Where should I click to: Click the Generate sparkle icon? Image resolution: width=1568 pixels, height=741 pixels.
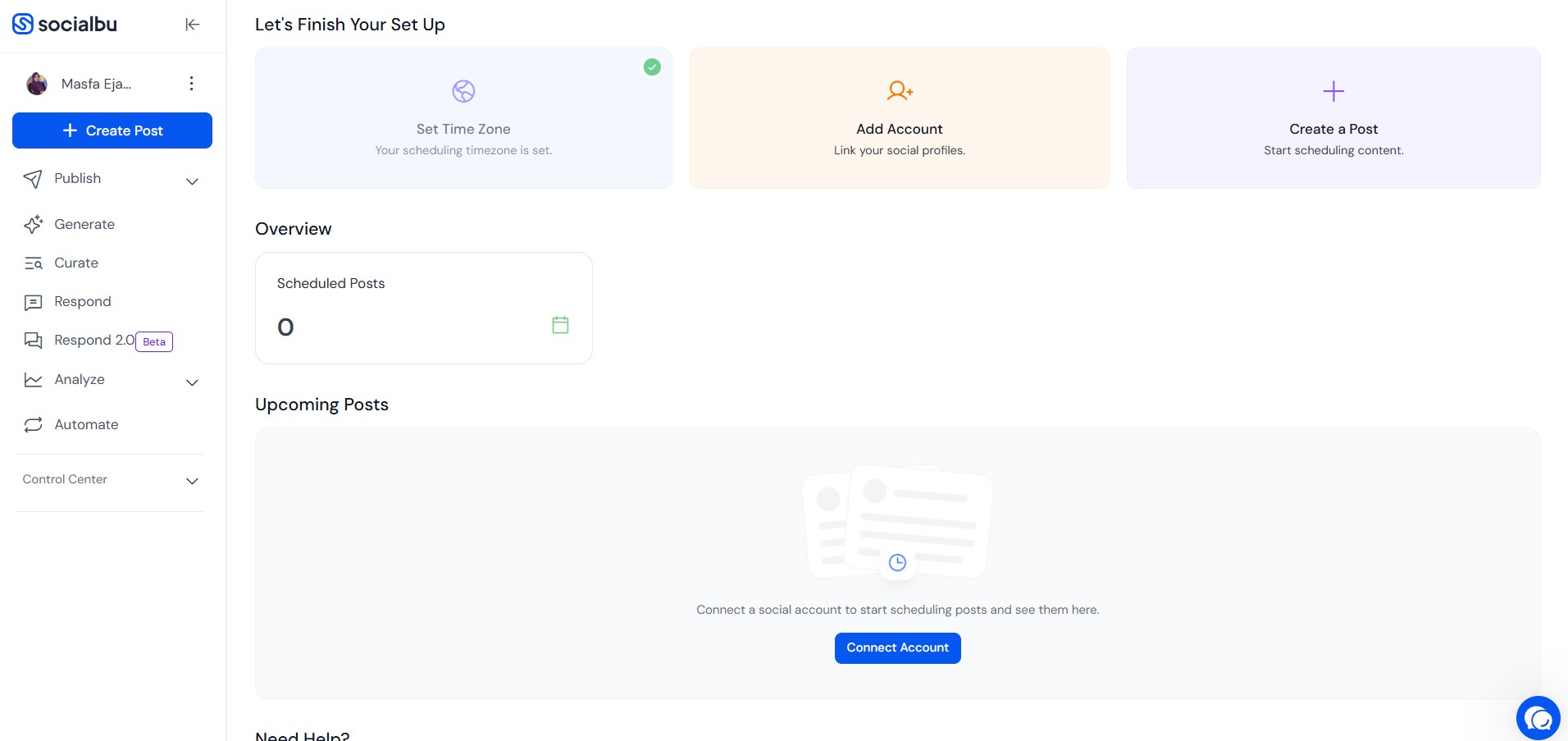click(x=33, y=224)
